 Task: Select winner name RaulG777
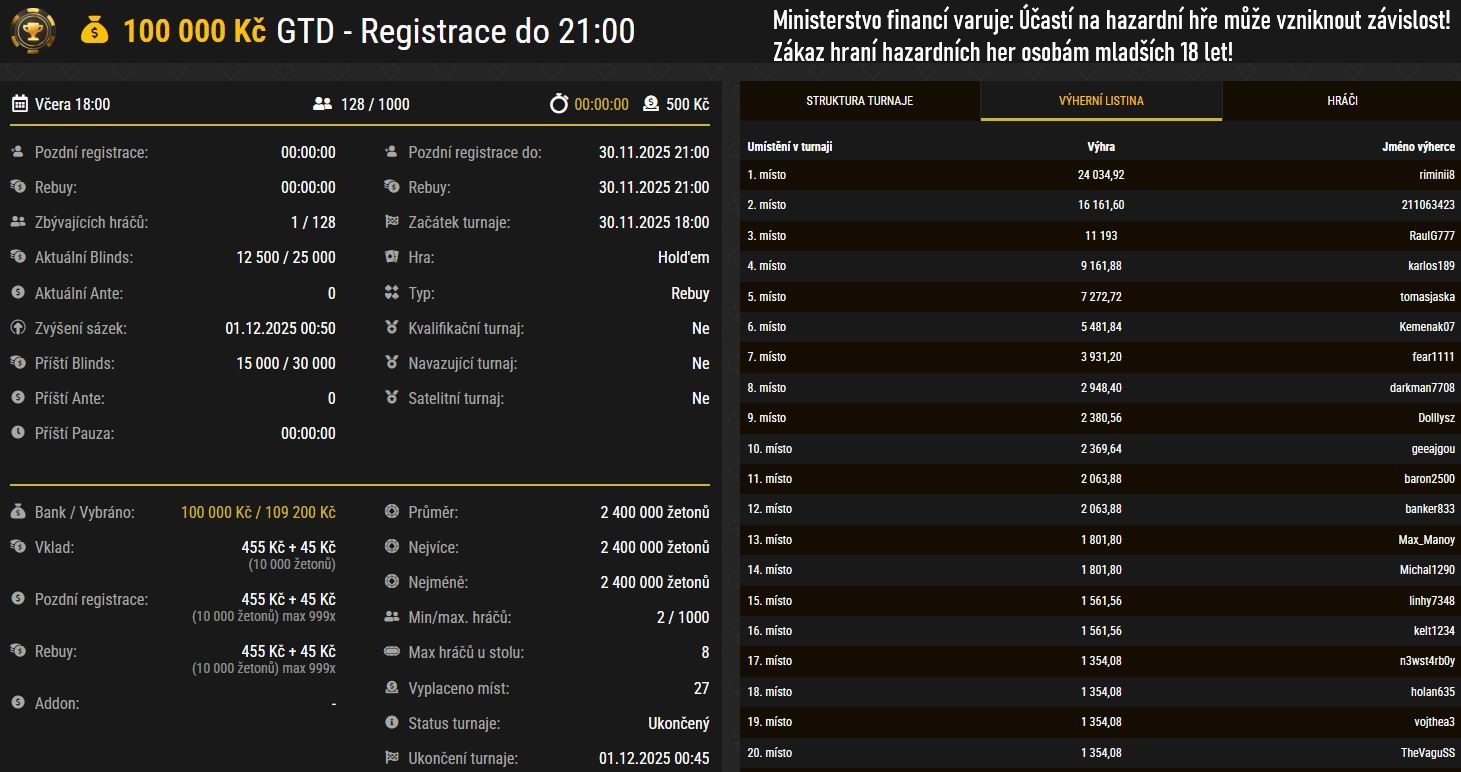click(x=1432, y=236)
